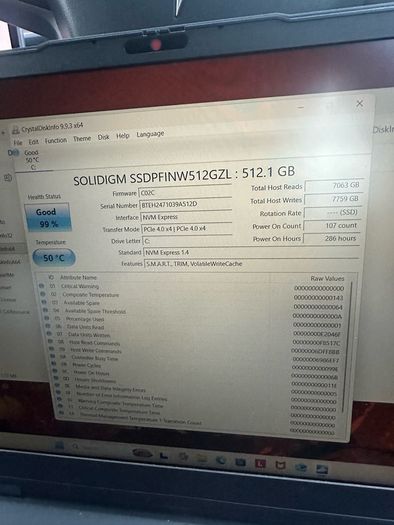This screenshot has height=525, width=394.
Task: Click the Raw Values column header
Action: [x=327, y=278]
